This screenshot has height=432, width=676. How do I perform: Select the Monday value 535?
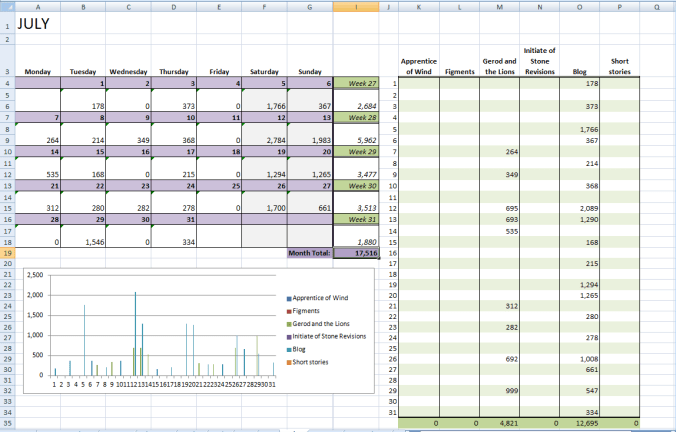tap(38, 174)
